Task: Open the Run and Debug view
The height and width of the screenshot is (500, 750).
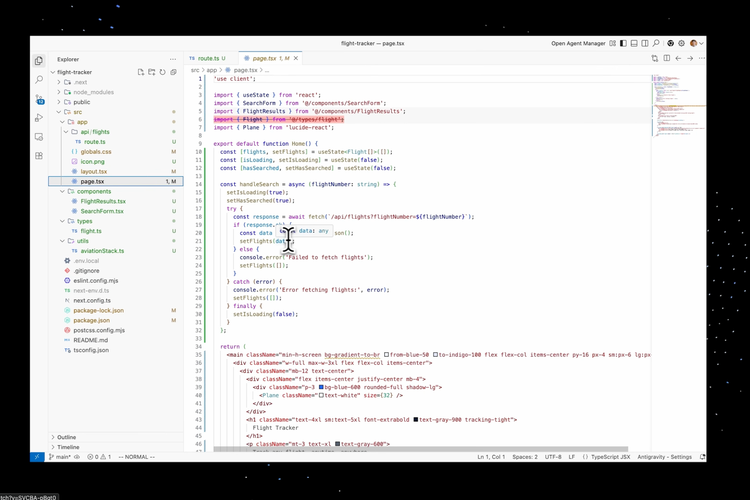Action: pyautogui.click(x=39, y=118)
